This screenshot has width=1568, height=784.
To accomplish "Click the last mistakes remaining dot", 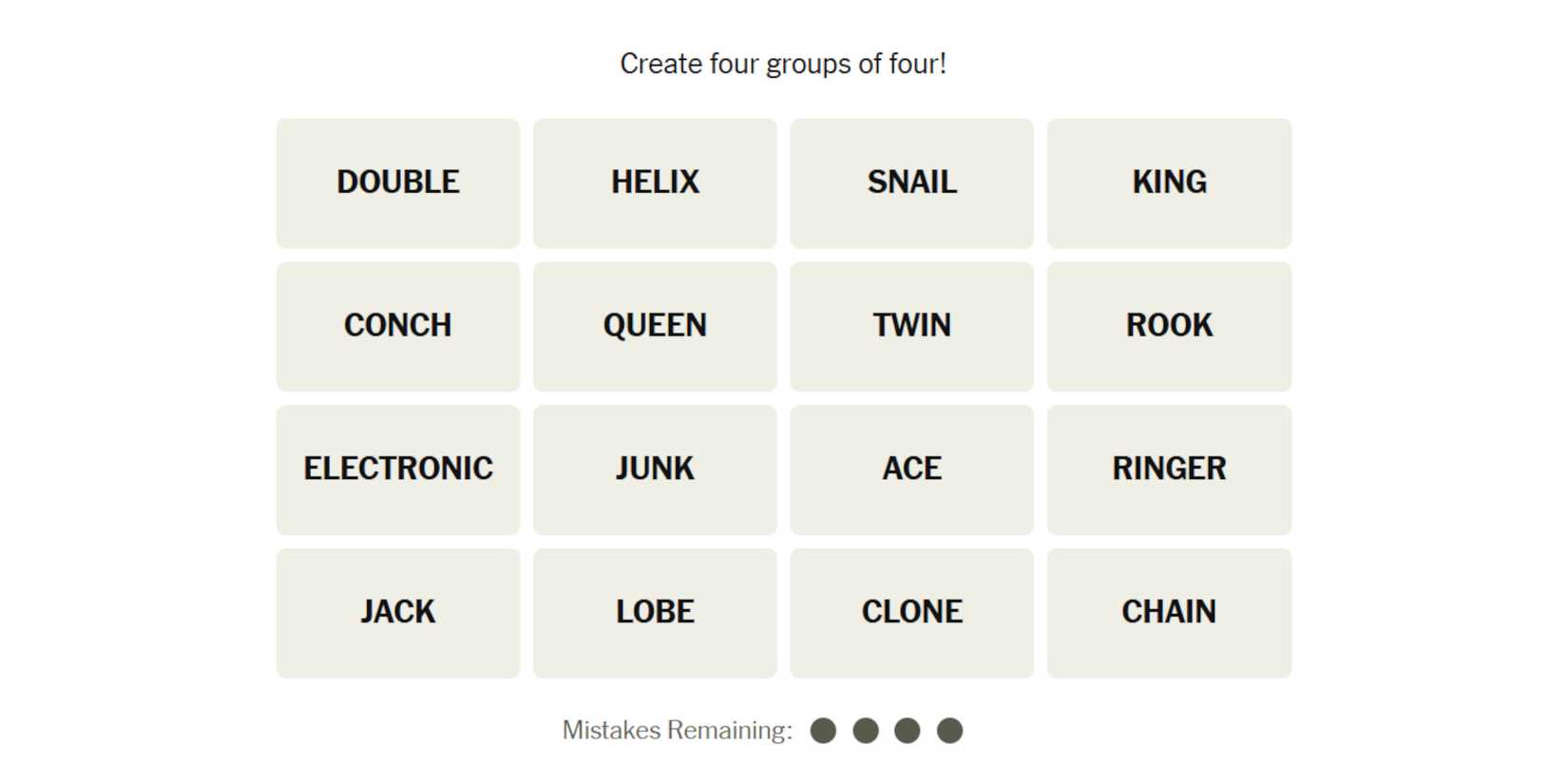I will [949, 731].
